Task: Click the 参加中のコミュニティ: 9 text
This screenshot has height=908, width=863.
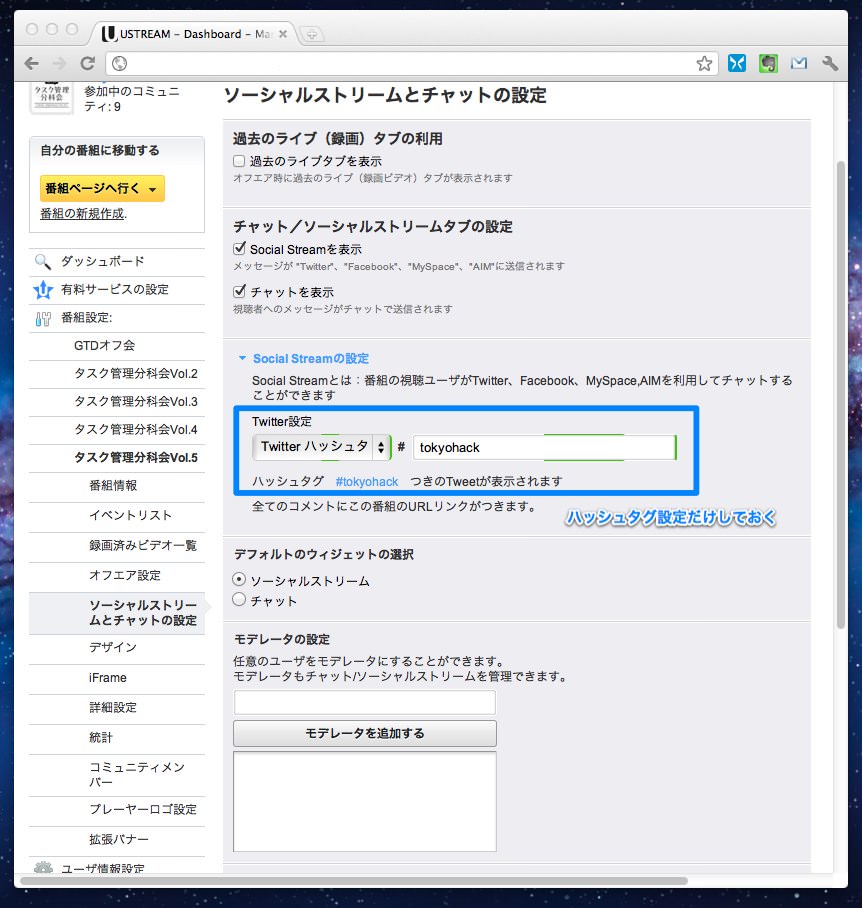Action: (132, 98)
